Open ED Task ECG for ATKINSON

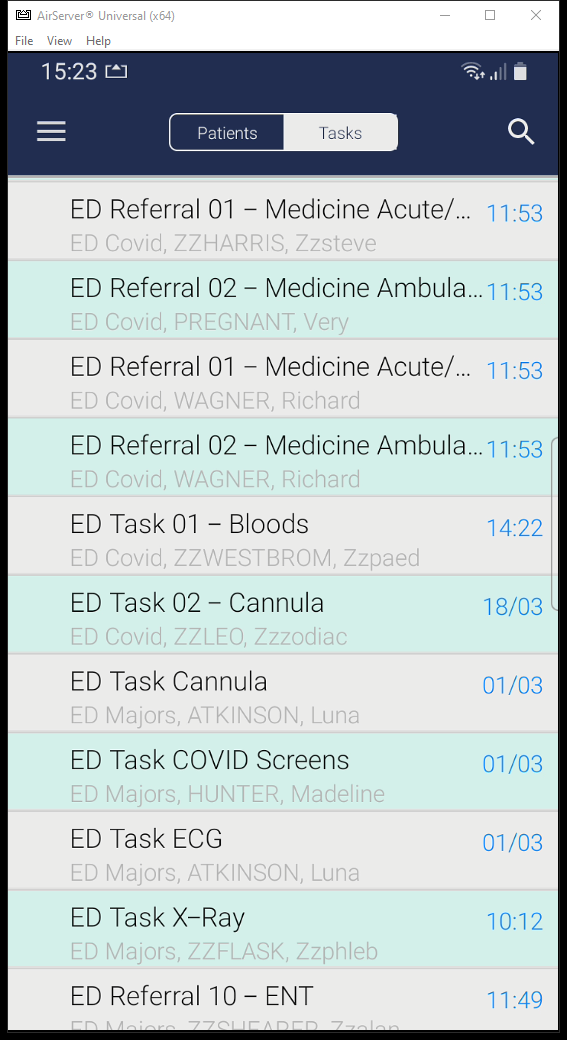[283, 851]
